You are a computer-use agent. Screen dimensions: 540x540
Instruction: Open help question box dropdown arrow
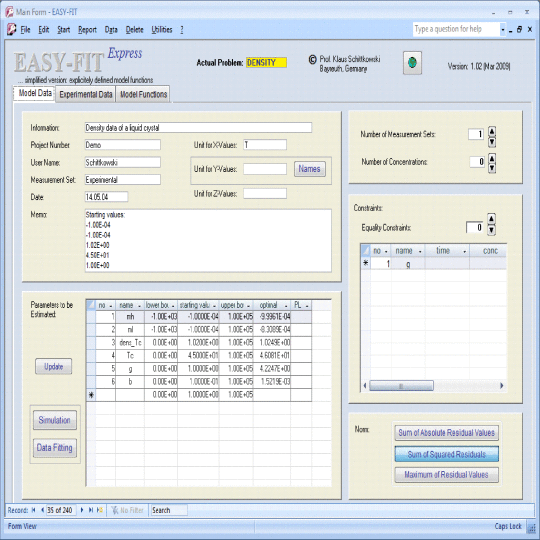[503, 30]
